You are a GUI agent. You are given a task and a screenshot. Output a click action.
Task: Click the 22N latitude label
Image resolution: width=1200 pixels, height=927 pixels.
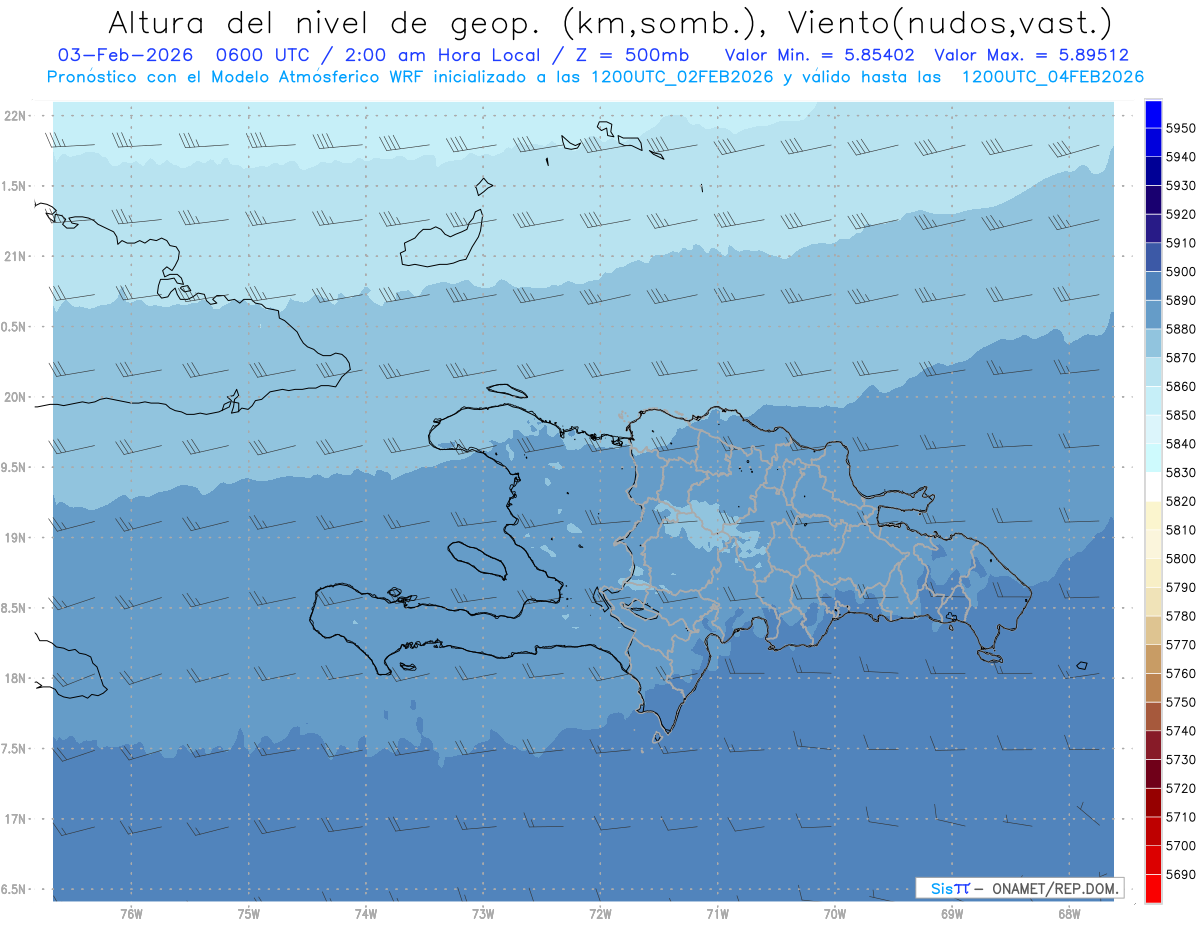(x=14, y=116)
